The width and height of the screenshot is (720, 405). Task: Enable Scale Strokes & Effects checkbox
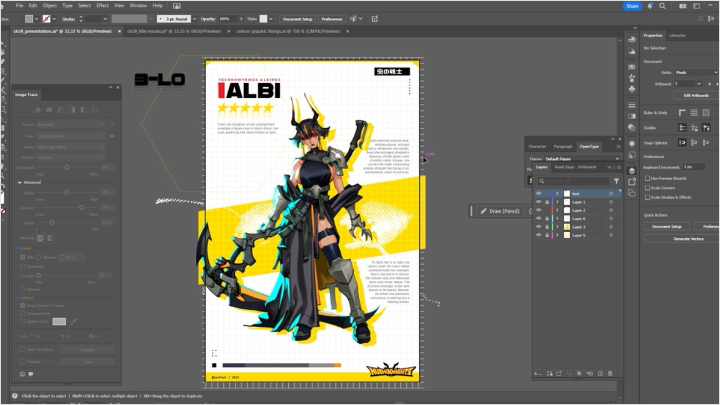pos(647,197)
